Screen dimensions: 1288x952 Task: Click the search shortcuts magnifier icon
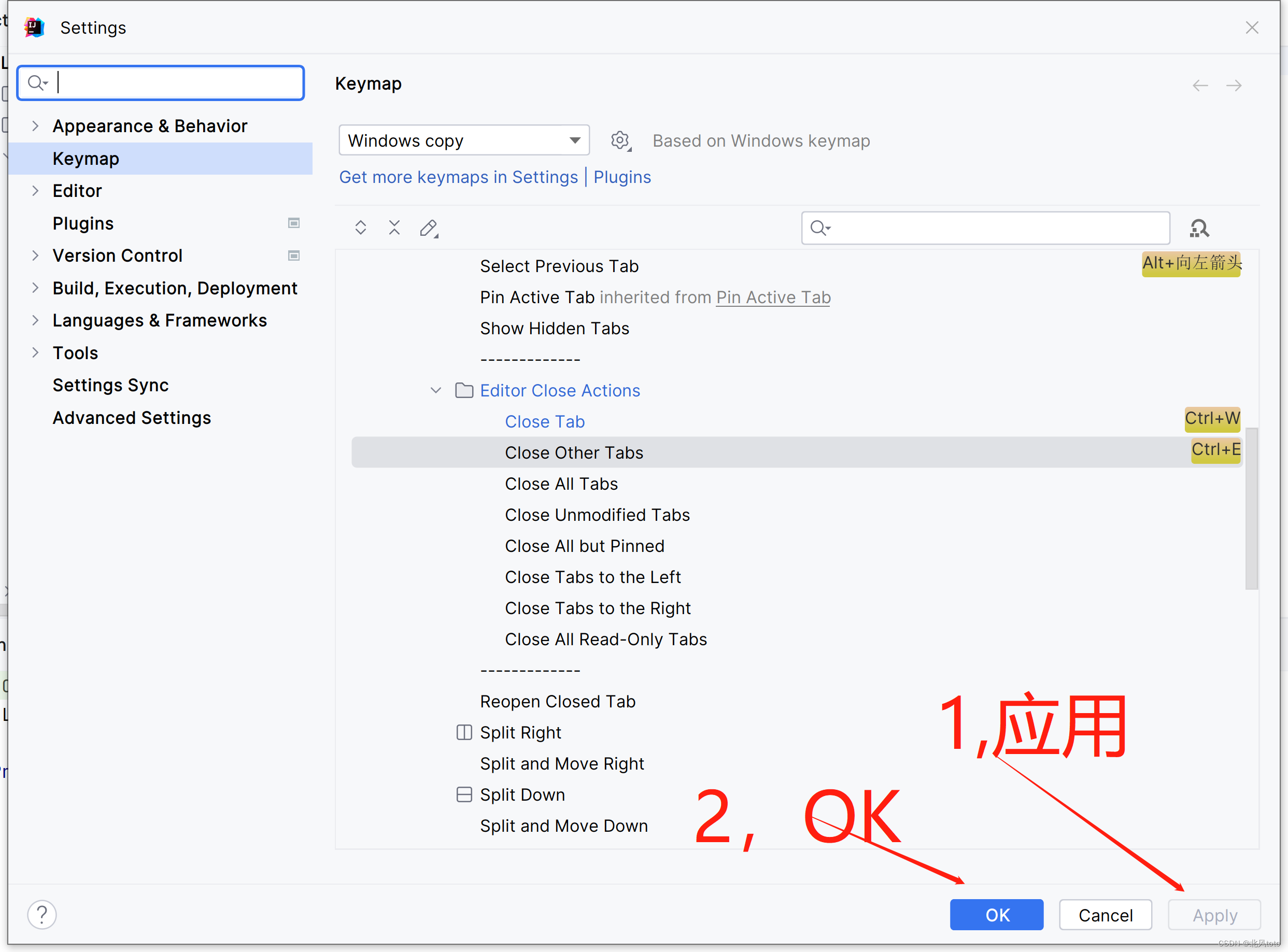(x=1199, y=227)
